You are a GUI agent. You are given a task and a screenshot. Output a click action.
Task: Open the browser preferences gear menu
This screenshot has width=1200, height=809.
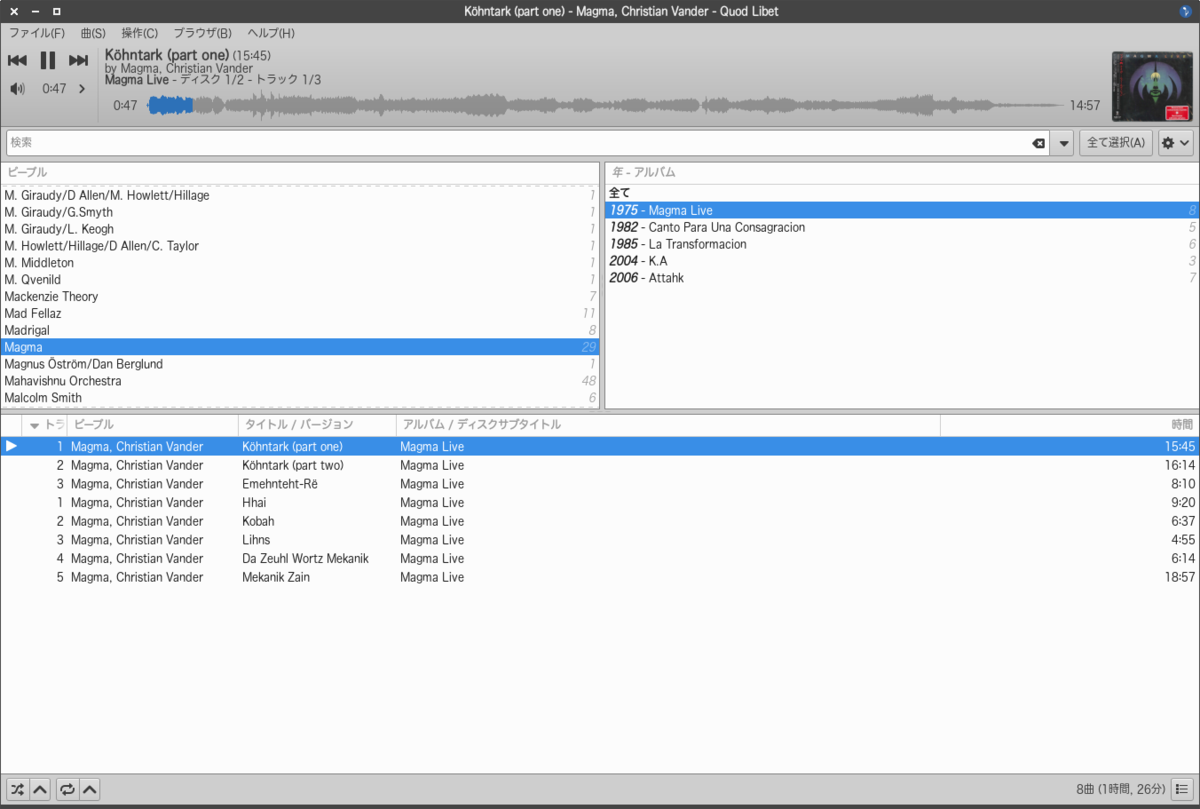tap(1175, 143)
